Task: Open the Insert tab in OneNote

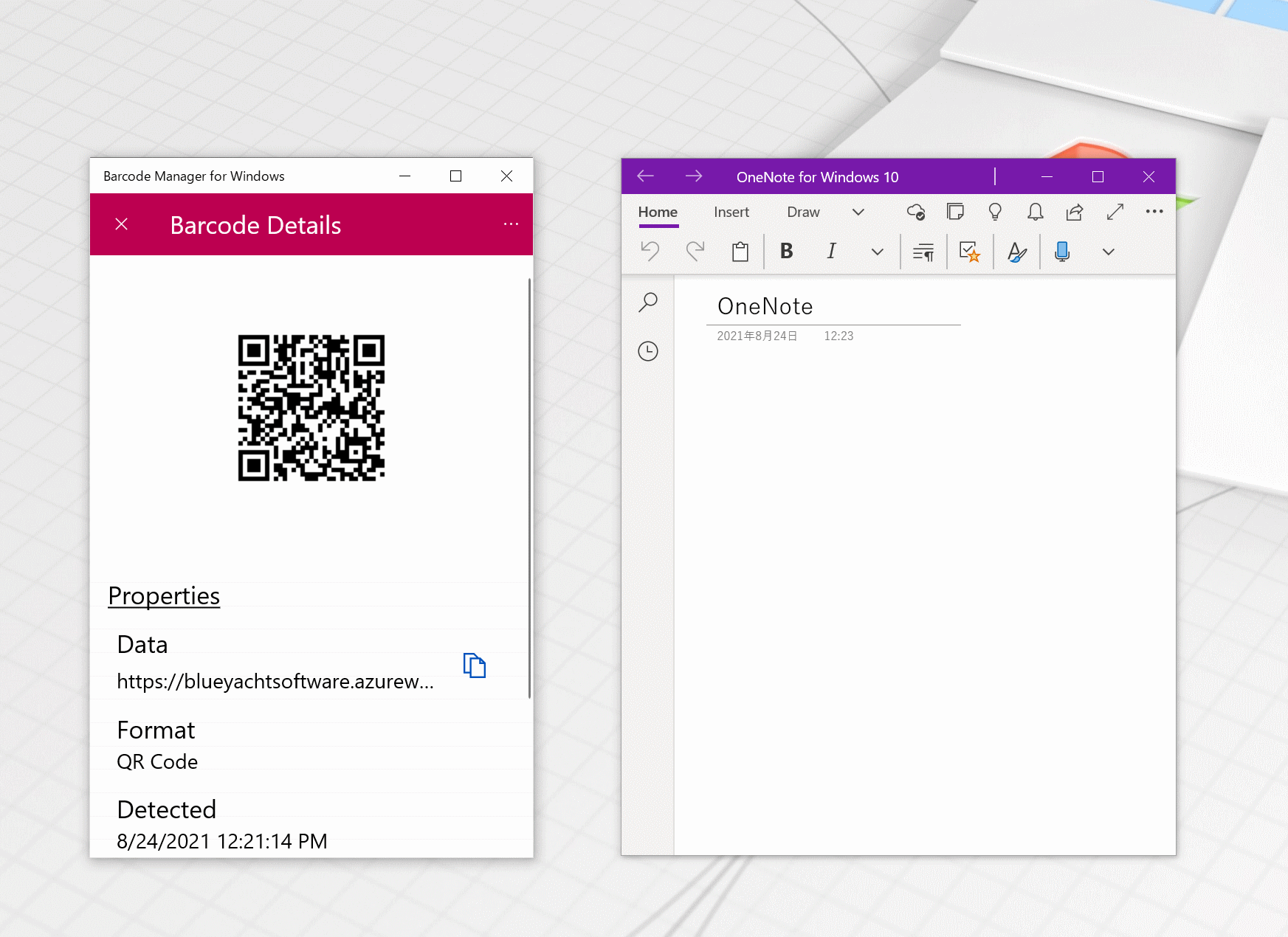Action: pyautogui.click(x=731, y=212)
